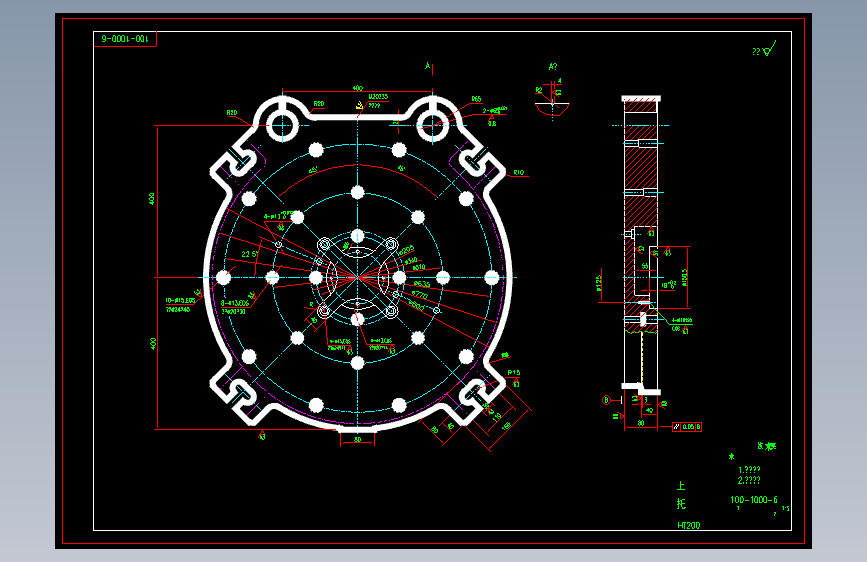Click the Chinese character '托' in title block
The width and height of the screenshot is (867, 562).
[x=681, y=503]
